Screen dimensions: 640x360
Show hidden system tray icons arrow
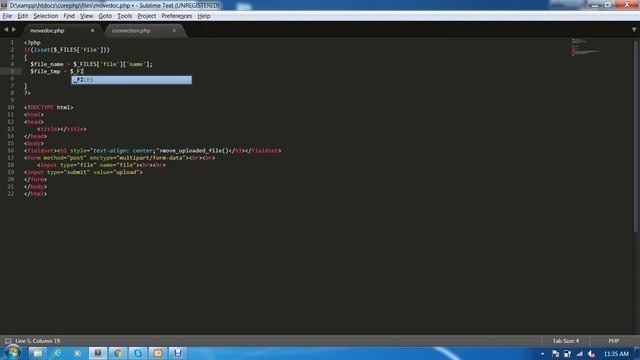tap(542, 354)
